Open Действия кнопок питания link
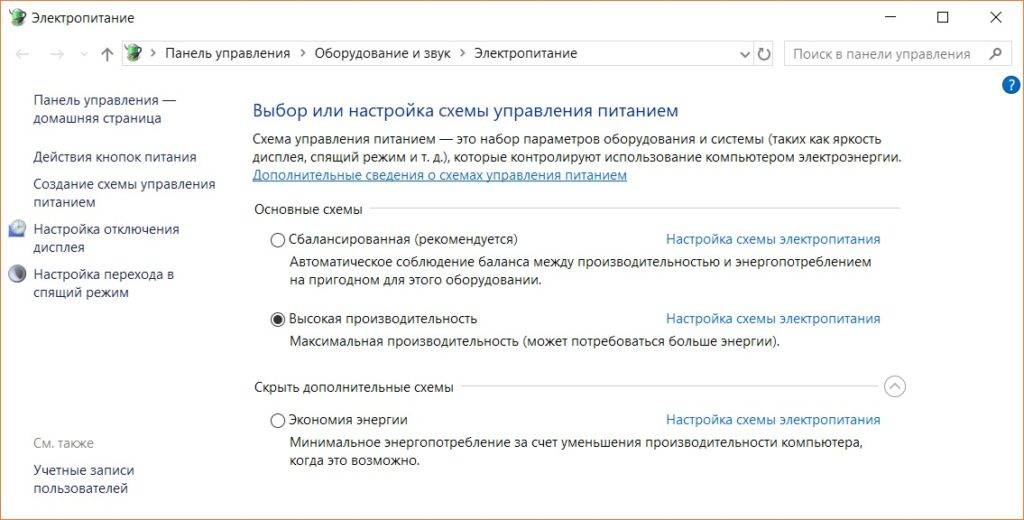 [x=115, y=157]
